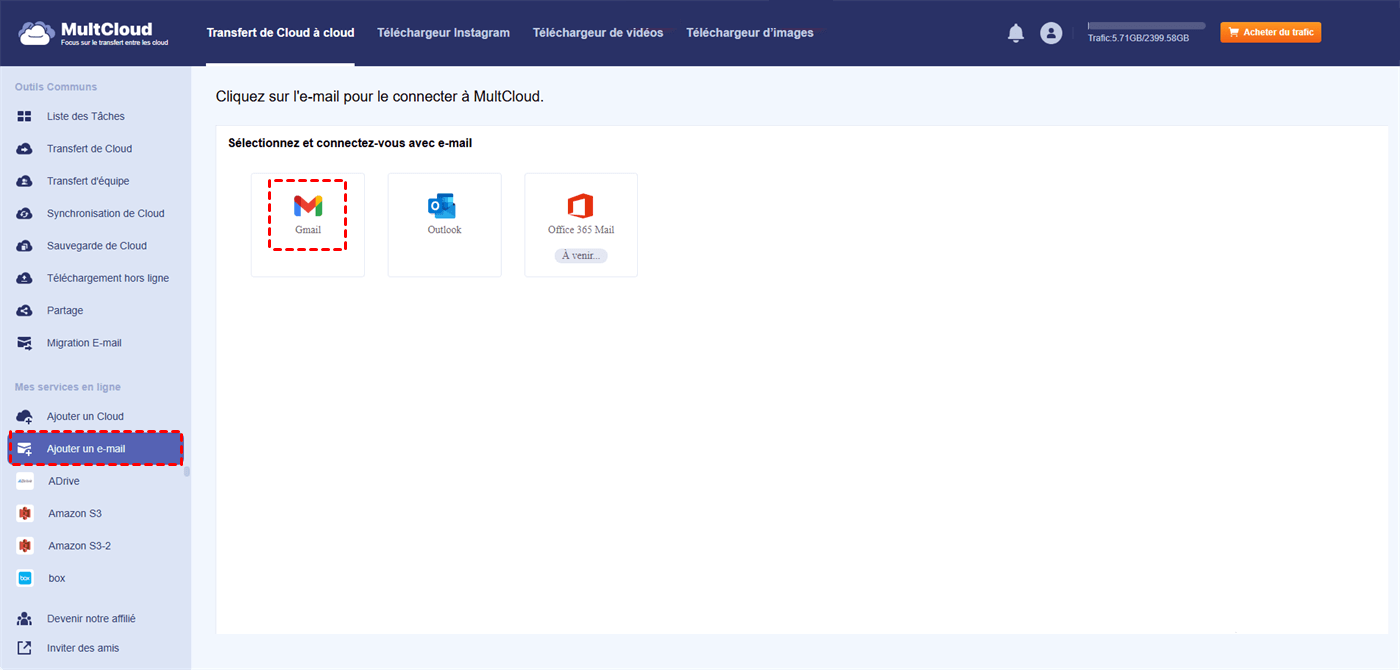
Task: Click the Partage cloud icon
Action: point(25,311)
